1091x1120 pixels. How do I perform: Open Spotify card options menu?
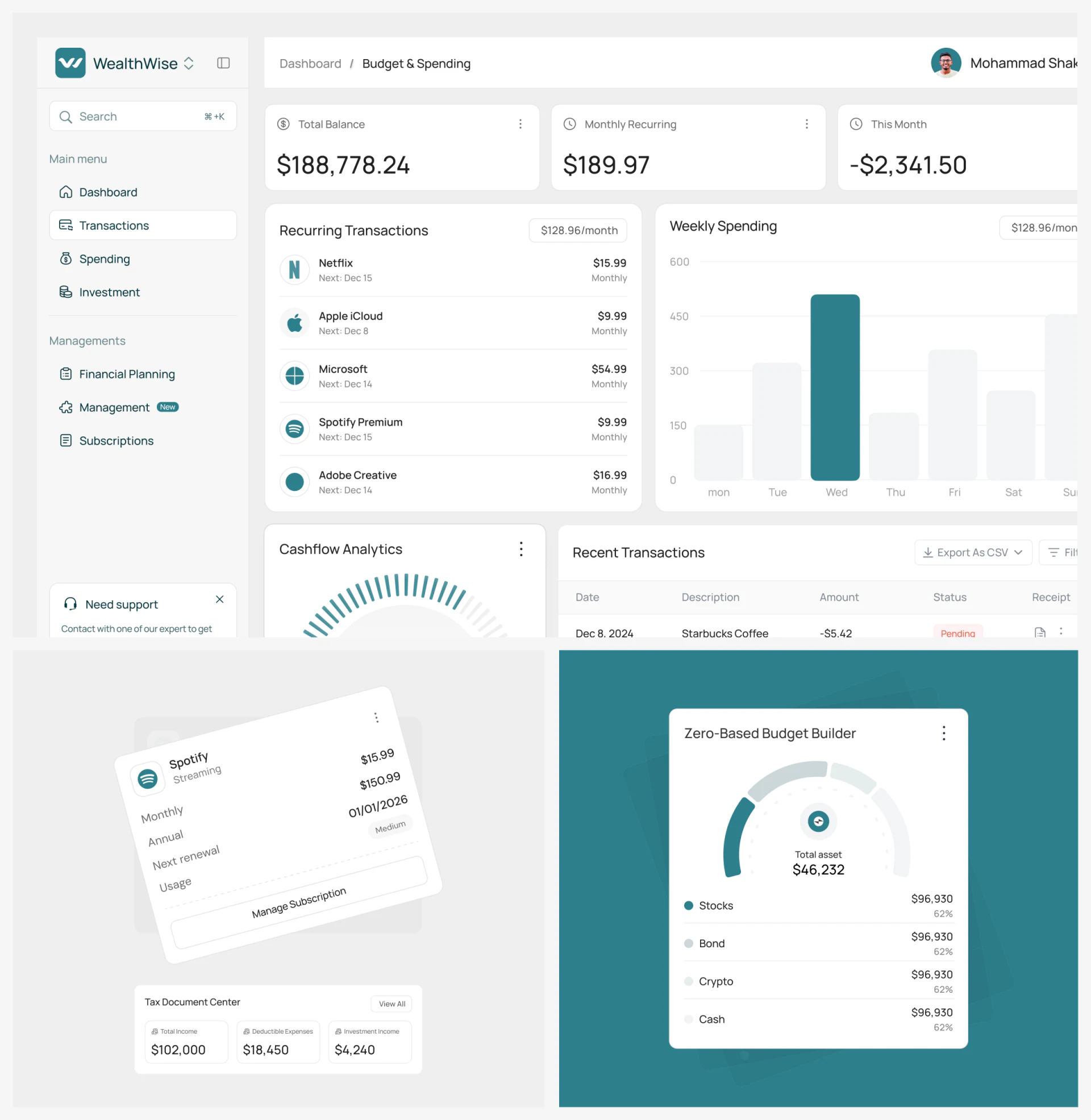(x=377, y=717)
